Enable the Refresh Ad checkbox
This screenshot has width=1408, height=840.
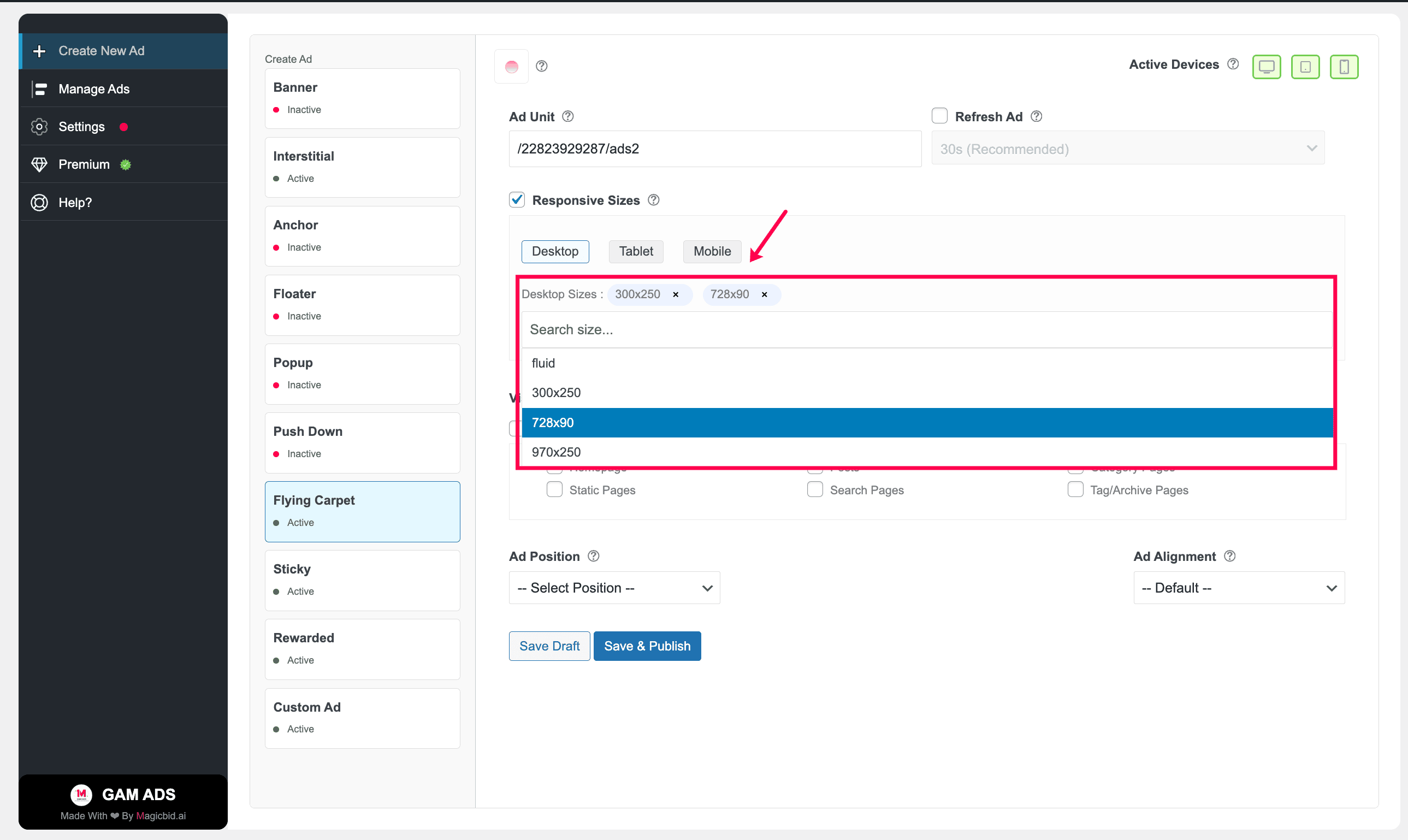[x=939, y=116]
